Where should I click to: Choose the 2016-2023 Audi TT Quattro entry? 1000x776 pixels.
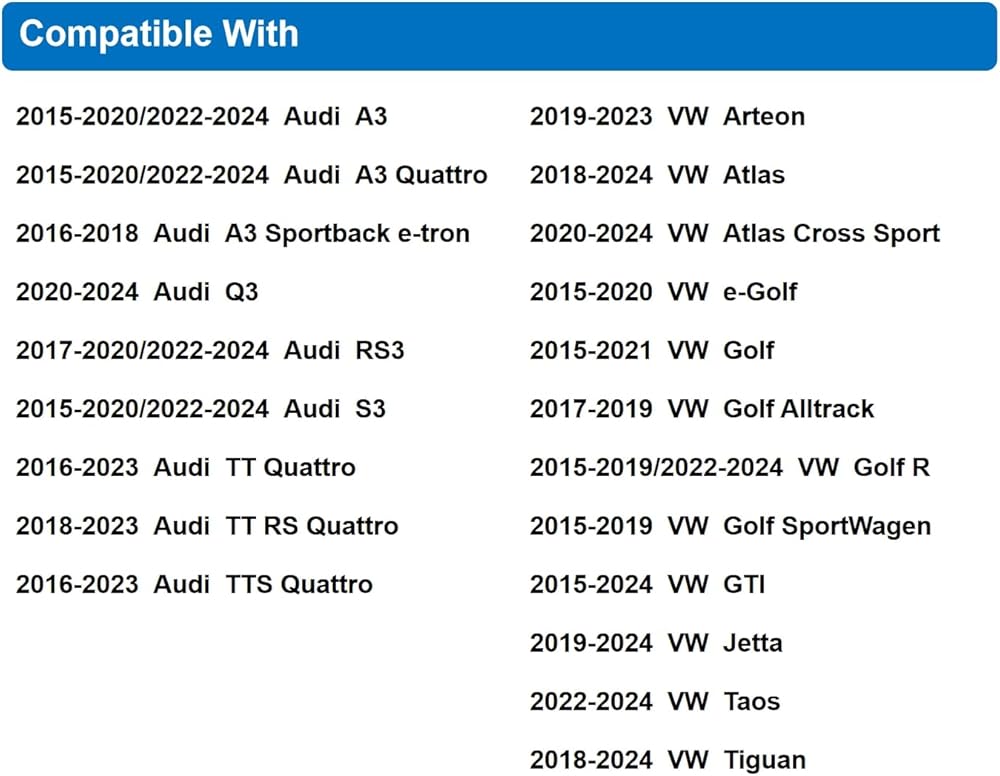tap(185, 467)
